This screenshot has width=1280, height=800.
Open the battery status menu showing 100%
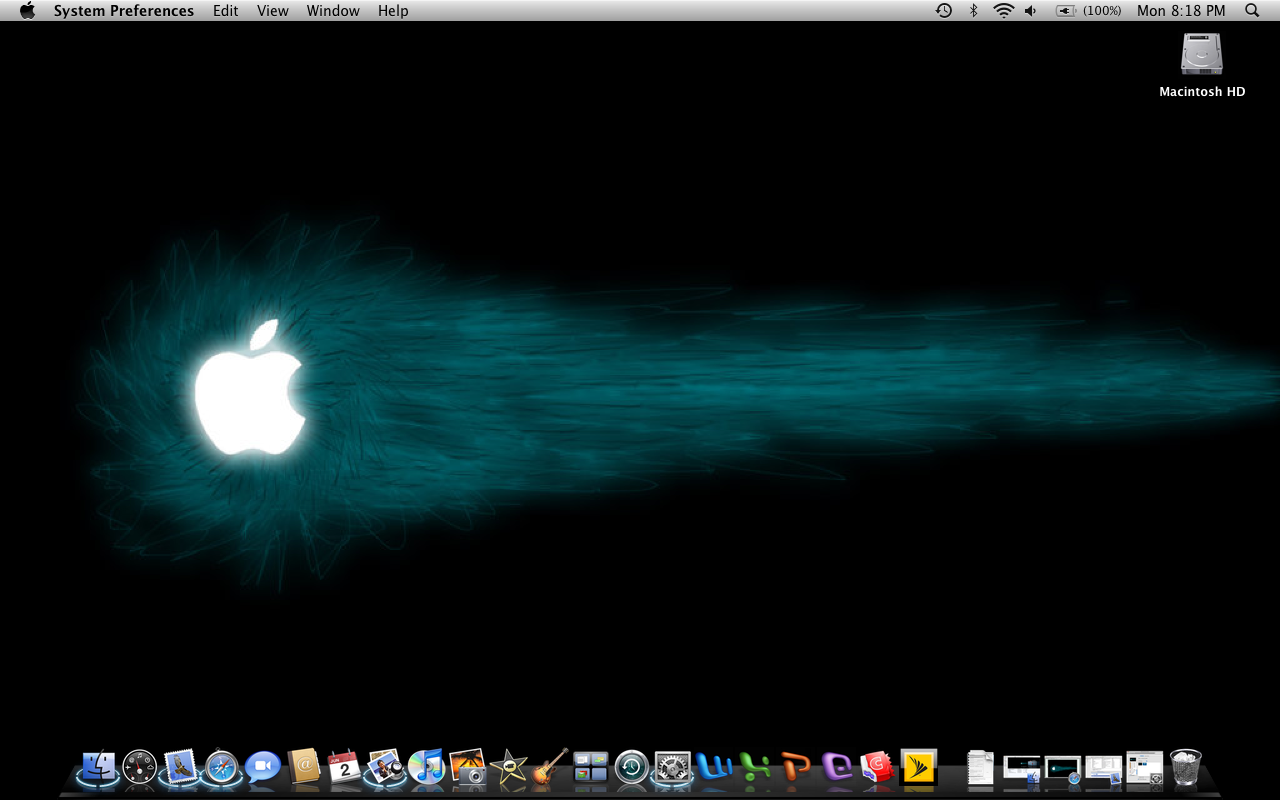click(1088, 10)
